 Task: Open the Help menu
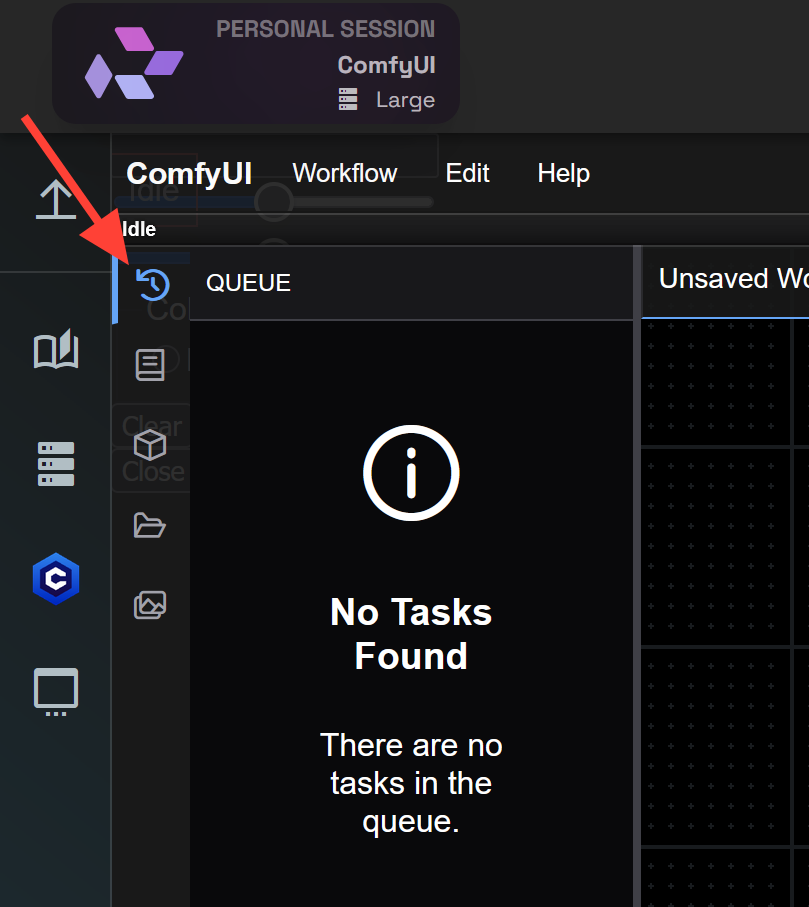click(x=564, y=174)
